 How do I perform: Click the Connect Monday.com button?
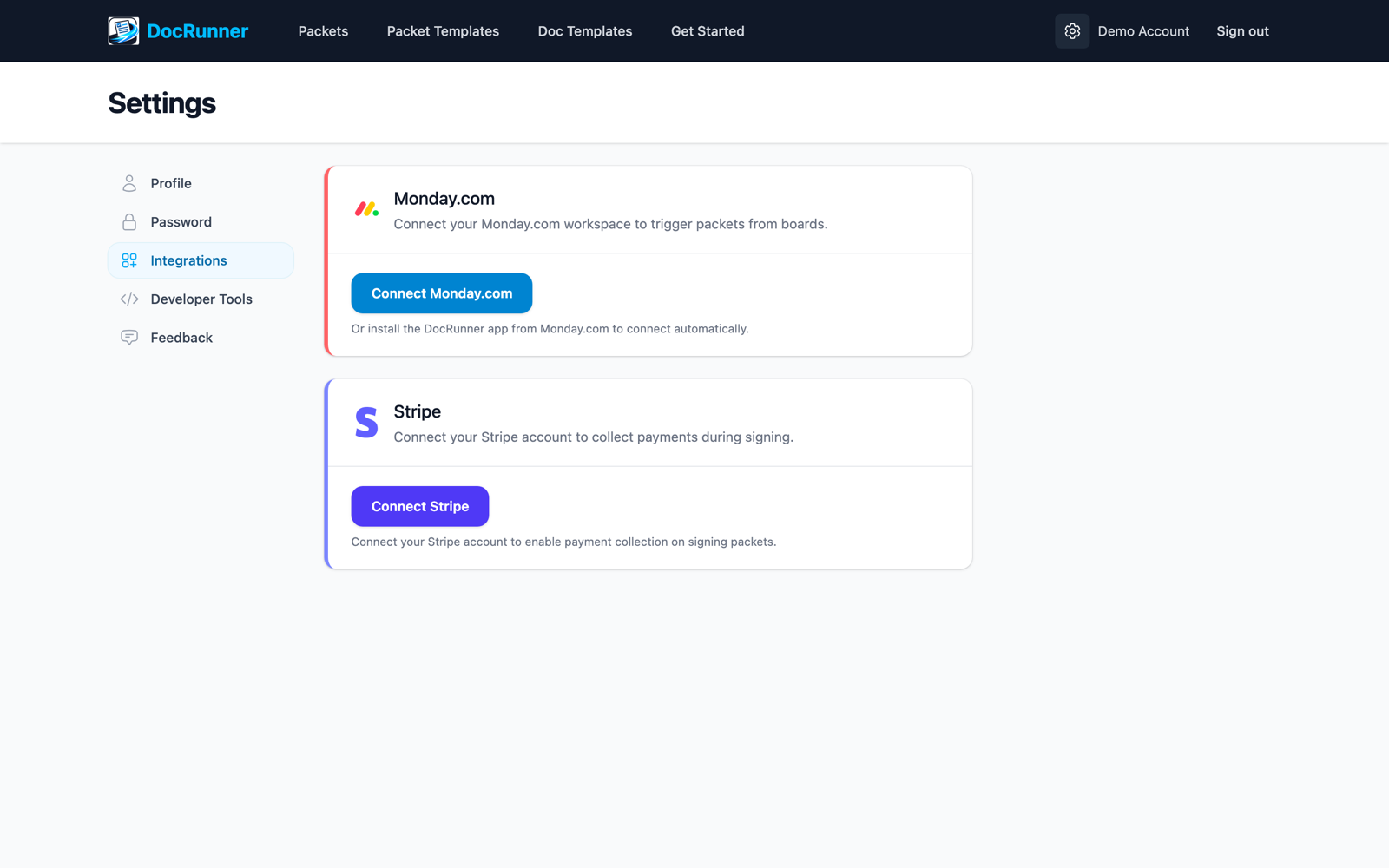point(442,293)
